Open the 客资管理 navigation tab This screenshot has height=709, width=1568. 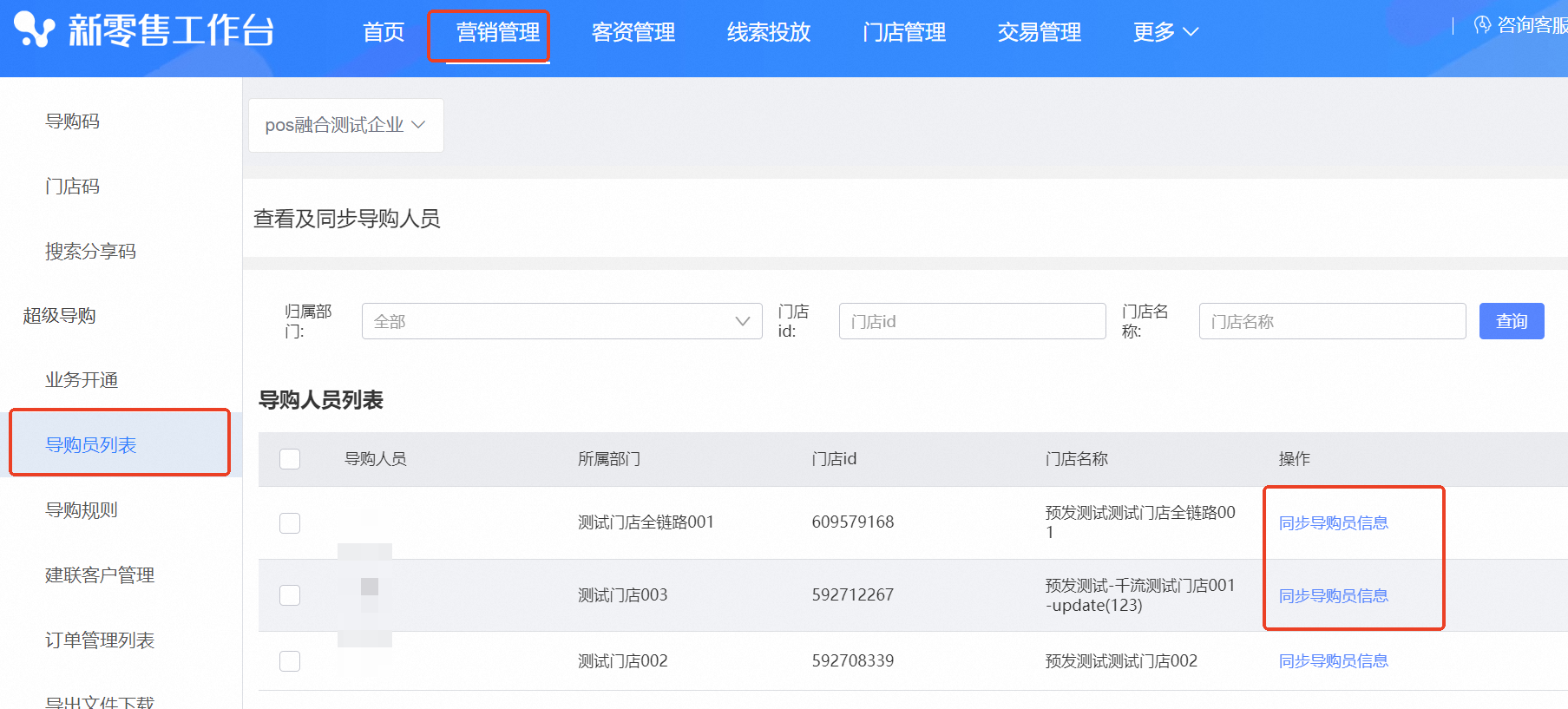point(633,32)
